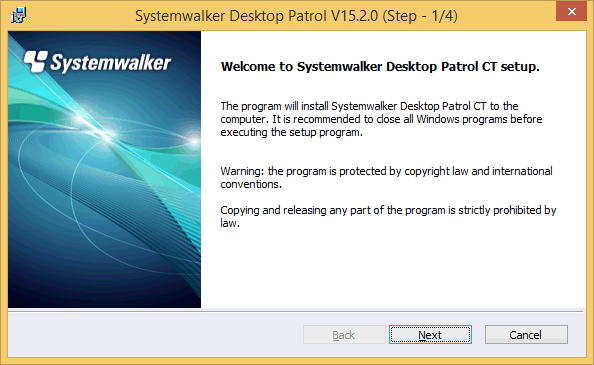
Task: Click the V15.2.0 version text
Action: point(354,16)
